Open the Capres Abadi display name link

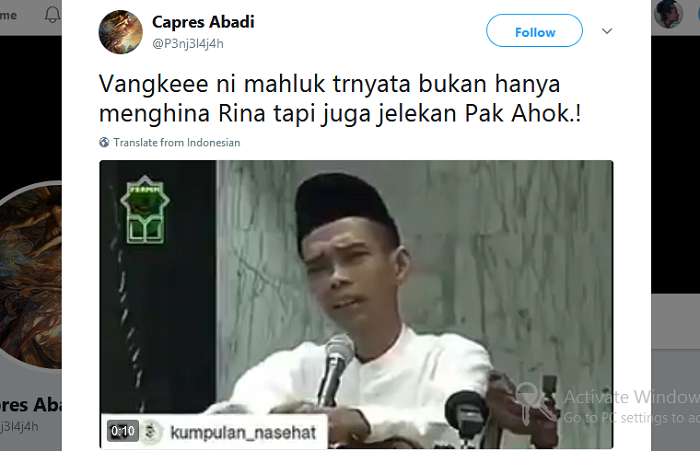[x=203, y=21]
